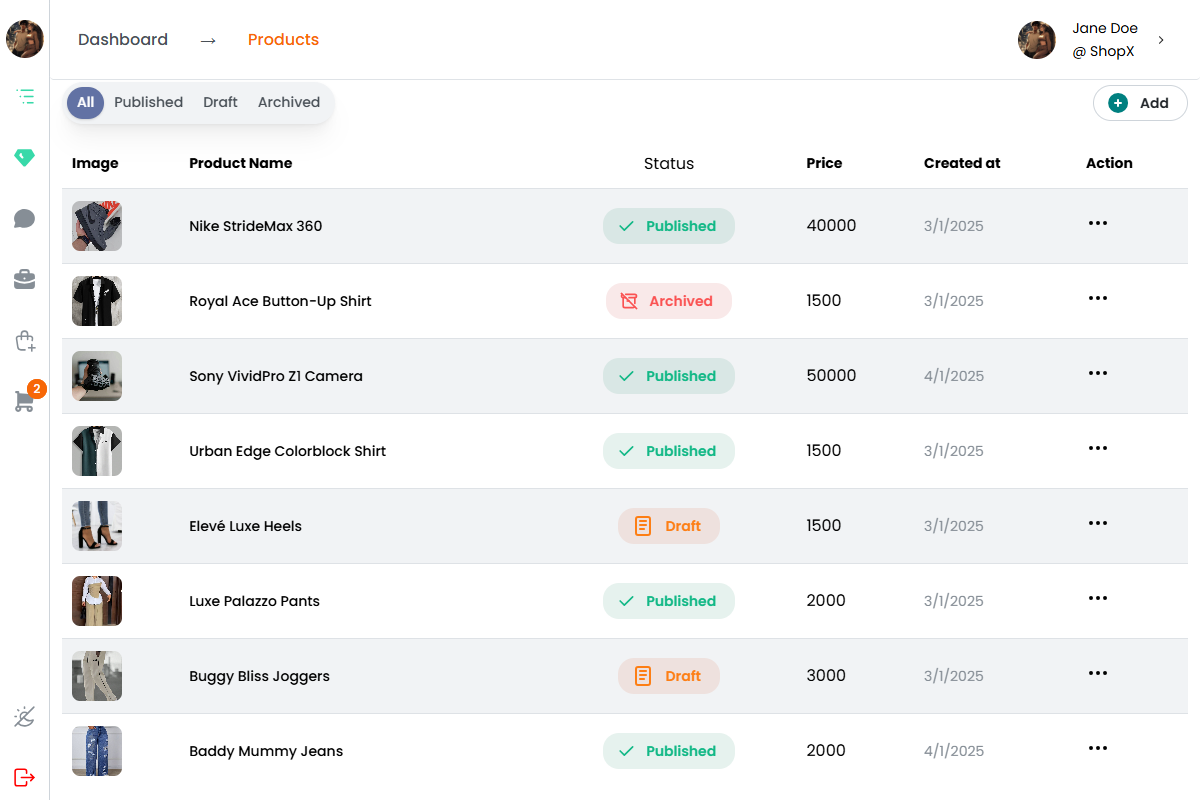Open action menu for Buggy Bliss Joggers
The image size is (1200, 800).
pos(1097,674)
